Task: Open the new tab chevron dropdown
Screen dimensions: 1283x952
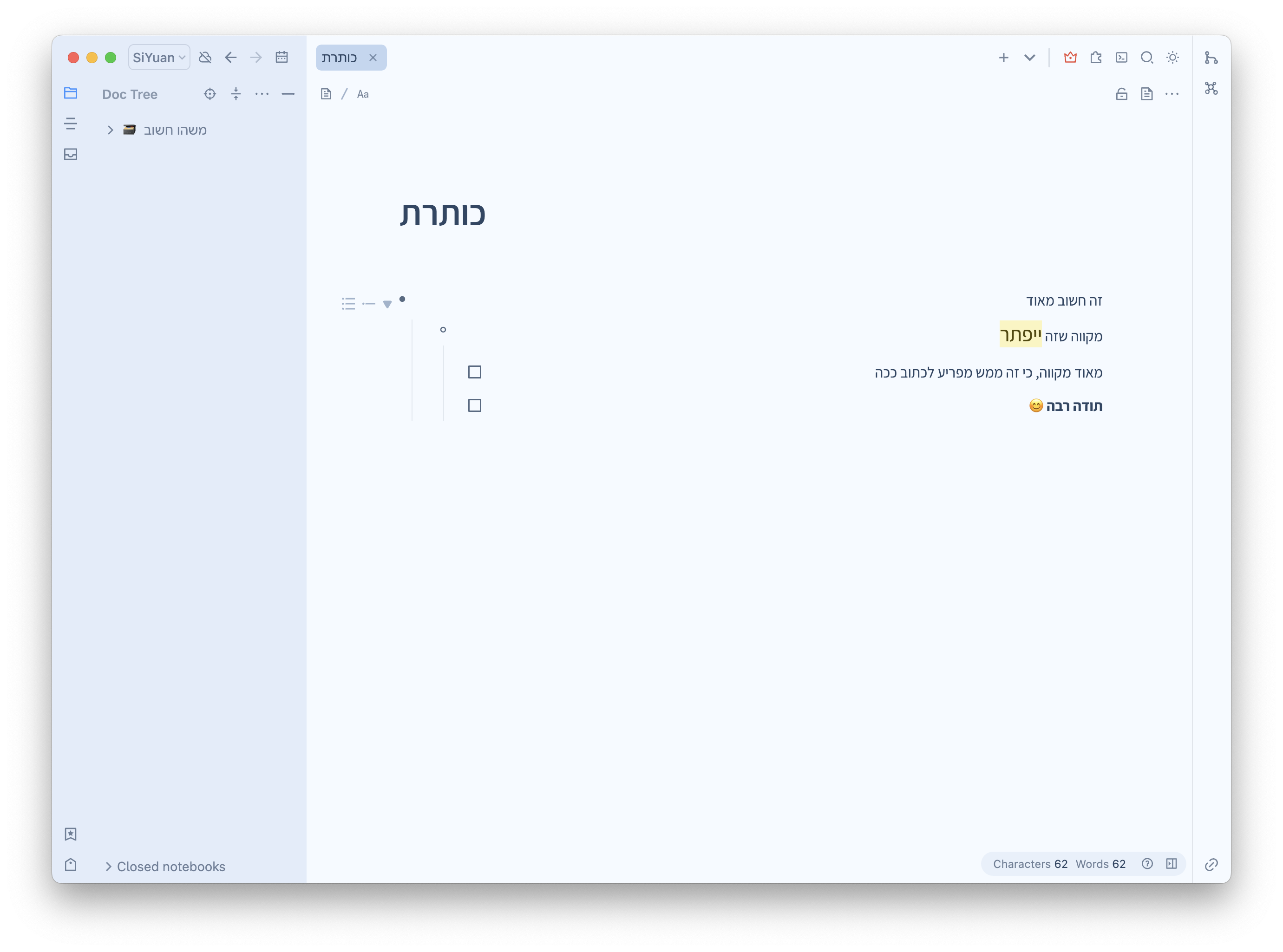Action: tap(1030, 58)
